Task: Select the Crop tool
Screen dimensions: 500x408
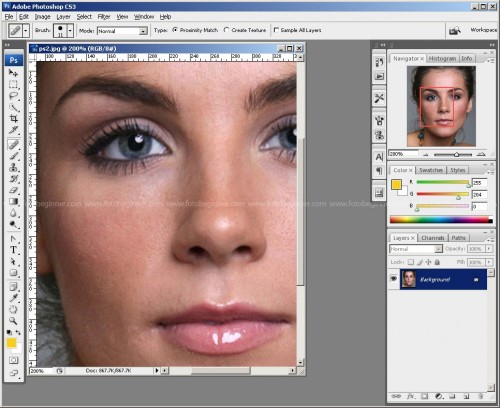Action: (x=13, y=119)
